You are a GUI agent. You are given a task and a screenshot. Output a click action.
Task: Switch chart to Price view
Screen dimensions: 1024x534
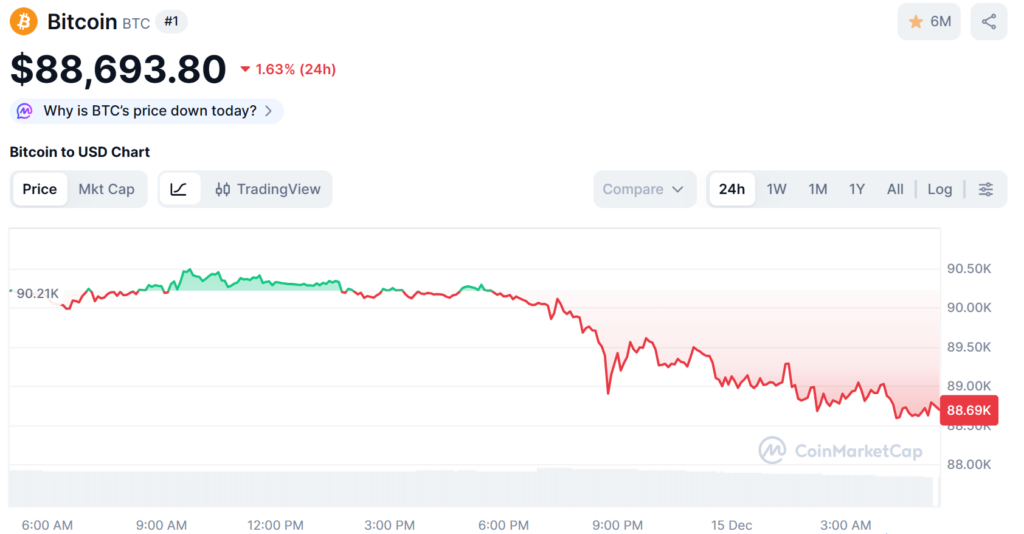[40, 189]
